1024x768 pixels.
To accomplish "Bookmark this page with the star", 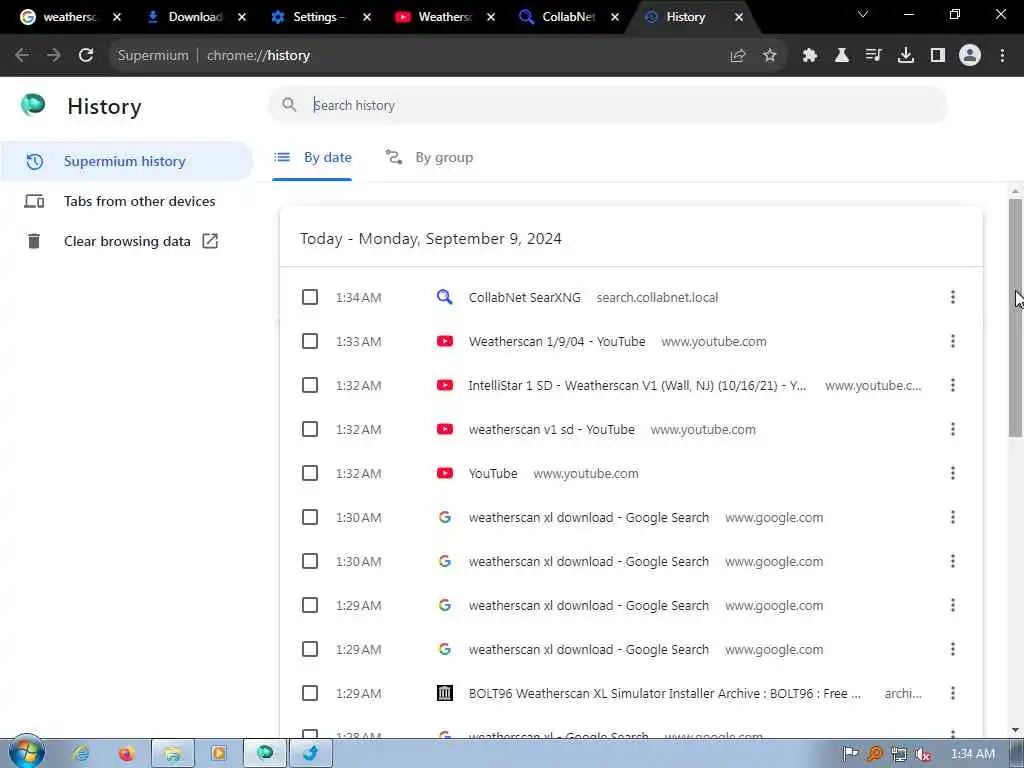I will click(x=770, y=56).
